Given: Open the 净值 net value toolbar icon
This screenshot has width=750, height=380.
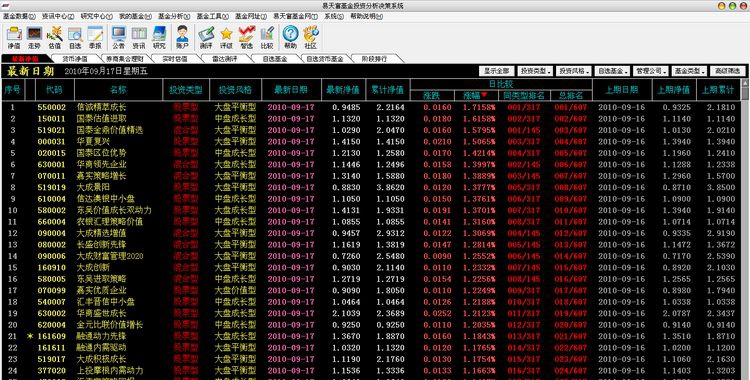Looking at the screenshot, I should [14, 38].
